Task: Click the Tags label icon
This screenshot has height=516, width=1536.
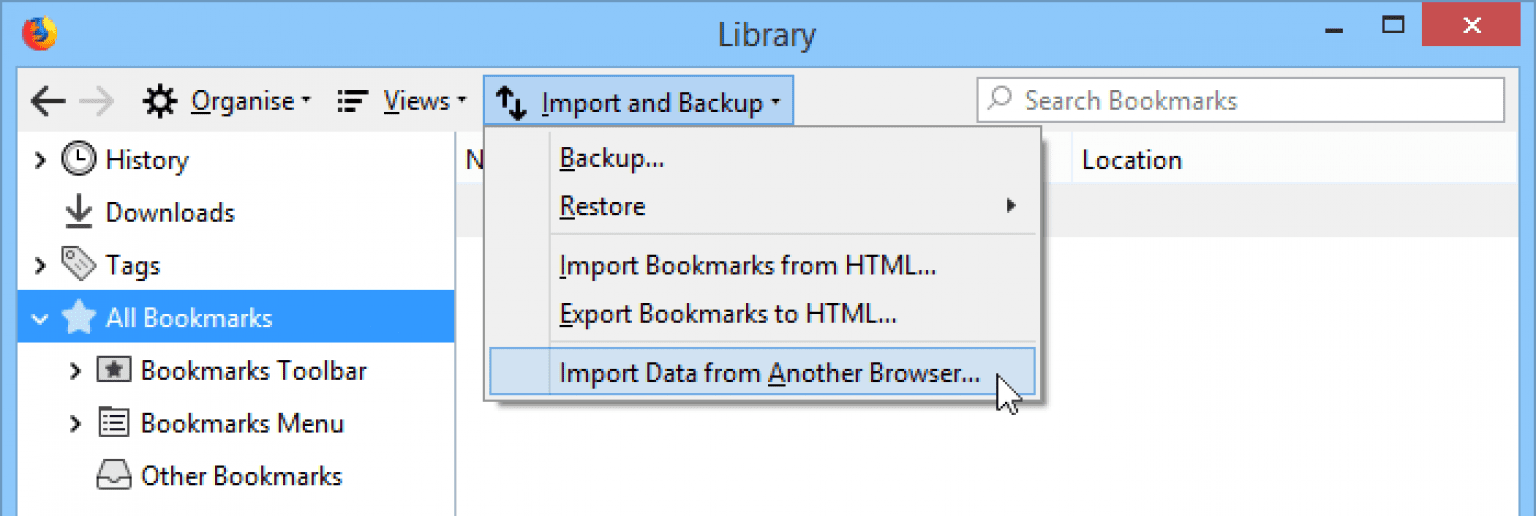Action: pyautogui.click(x=79, y=265)
